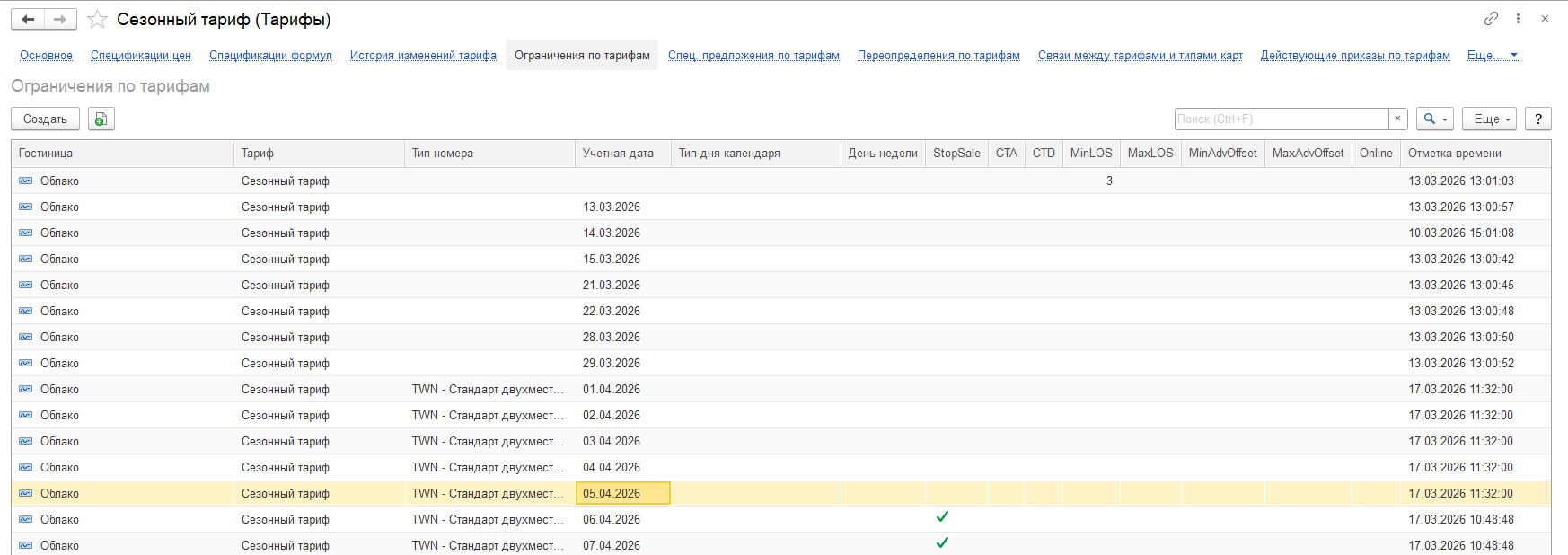Click the MaxAdvOffset column header
1568x555 pixels.
[x=1308, y=154]
